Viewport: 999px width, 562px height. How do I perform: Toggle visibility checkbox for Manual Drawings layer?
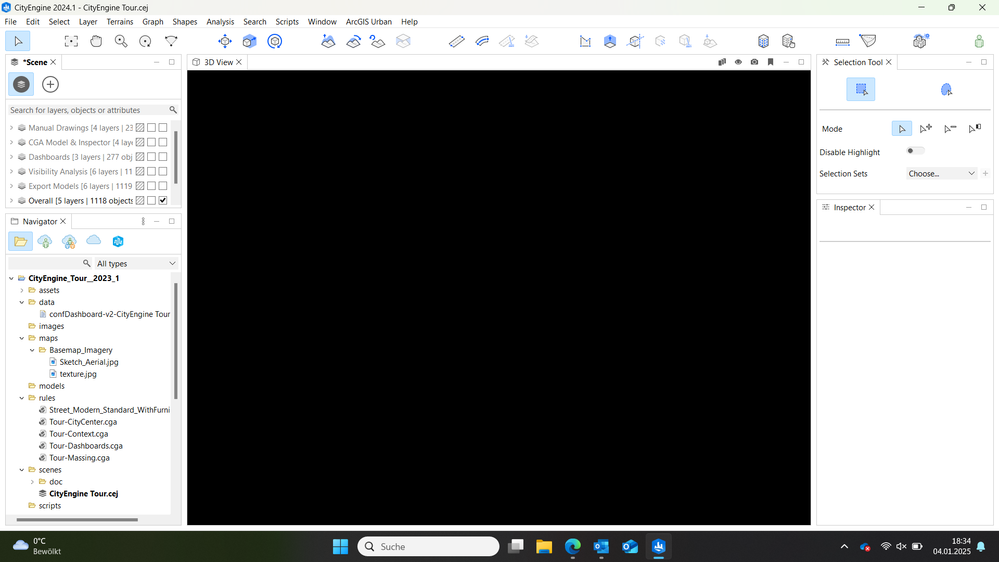coord(163,127)
